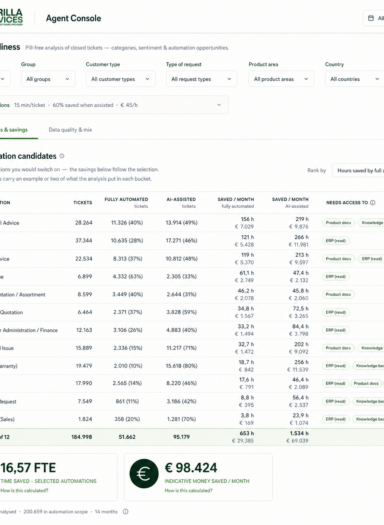
Task: Click the total saved value '1.534 h'
Action: pos(299,434)
